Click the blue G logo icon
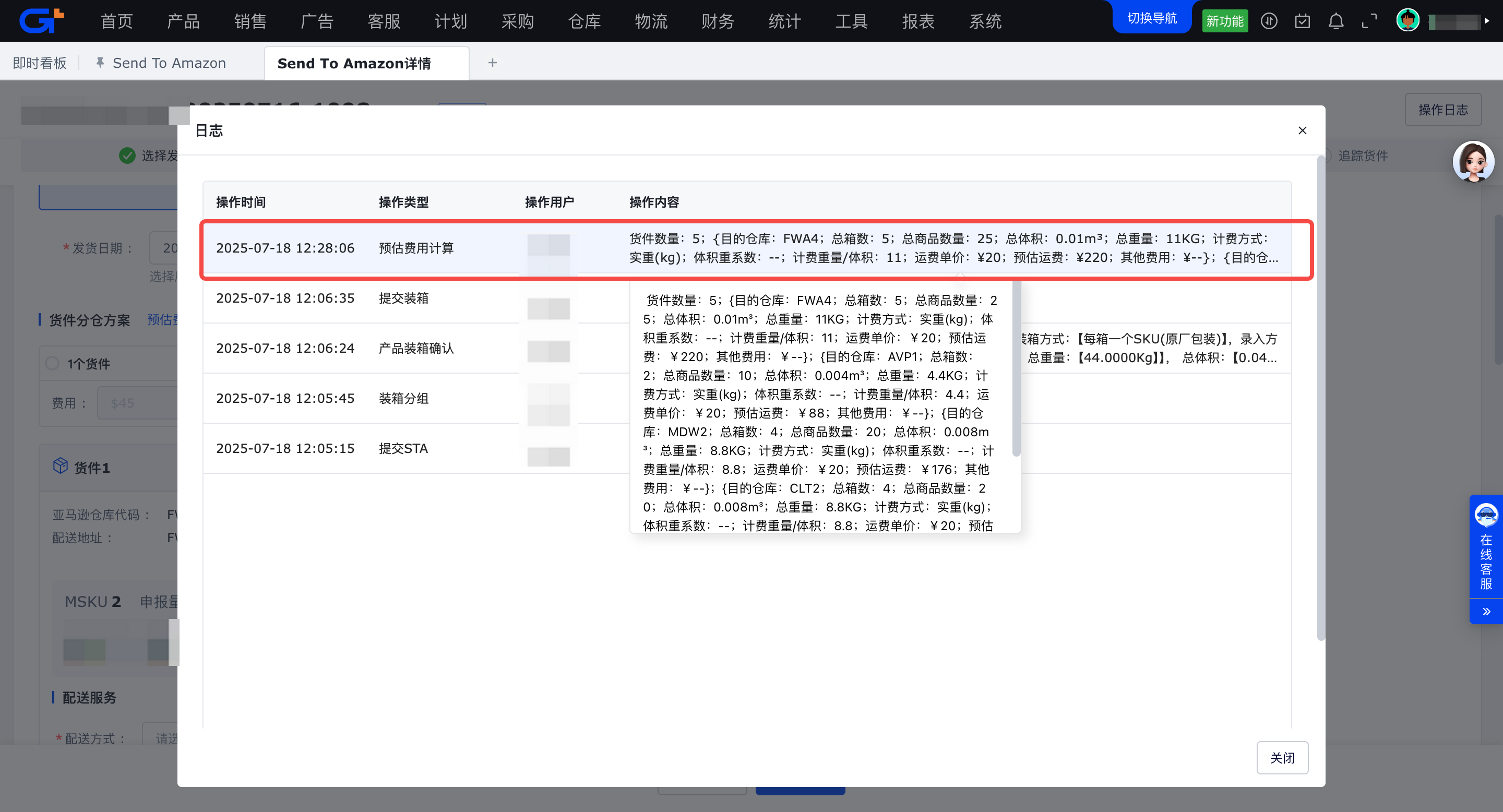This screenshot has width=1503, height=812. pos(41,20)
